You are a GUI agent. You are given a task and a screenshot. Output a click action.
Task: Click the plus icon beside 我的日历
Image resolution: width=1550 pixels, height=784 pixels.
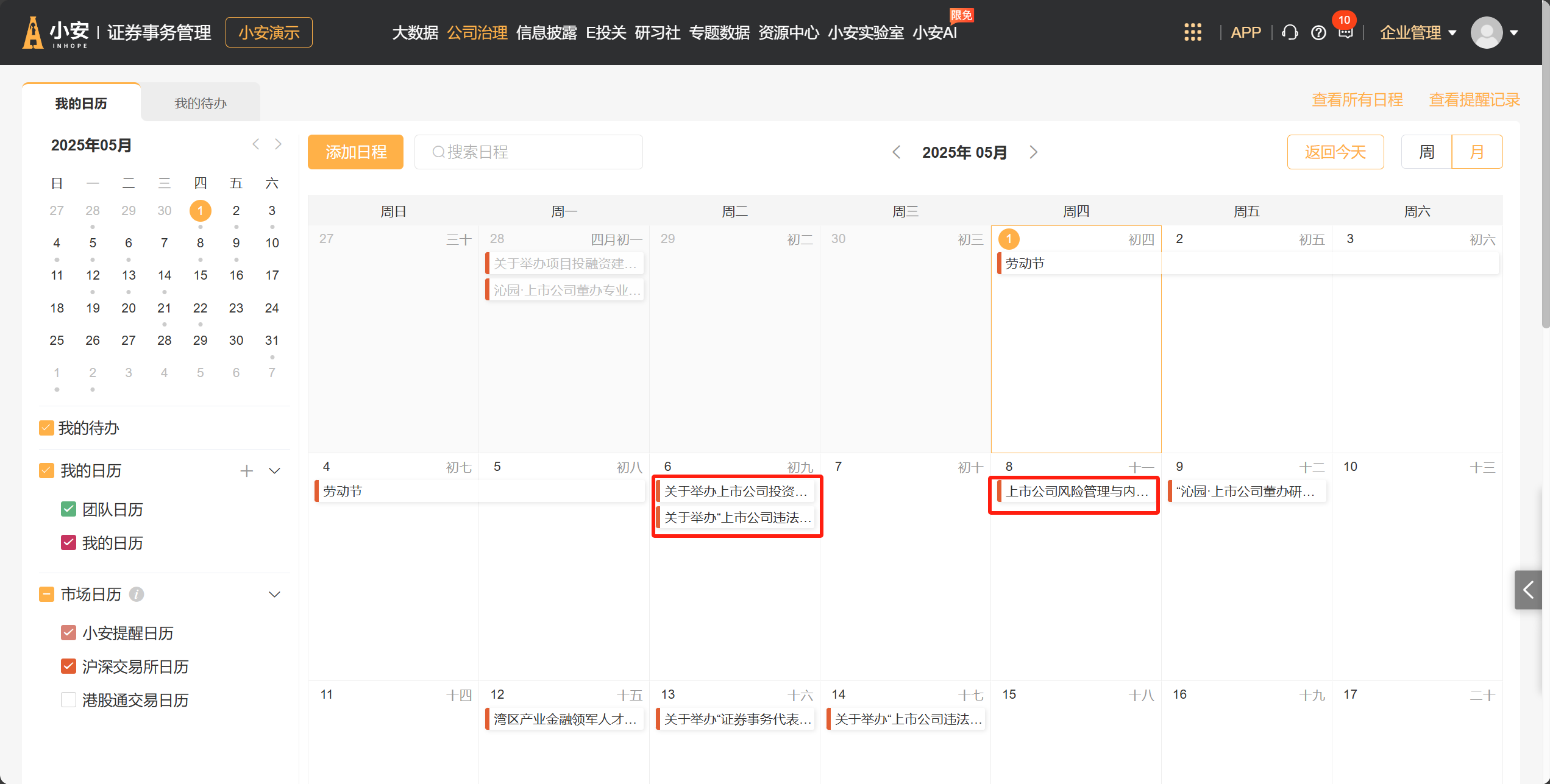coord(246,471)
